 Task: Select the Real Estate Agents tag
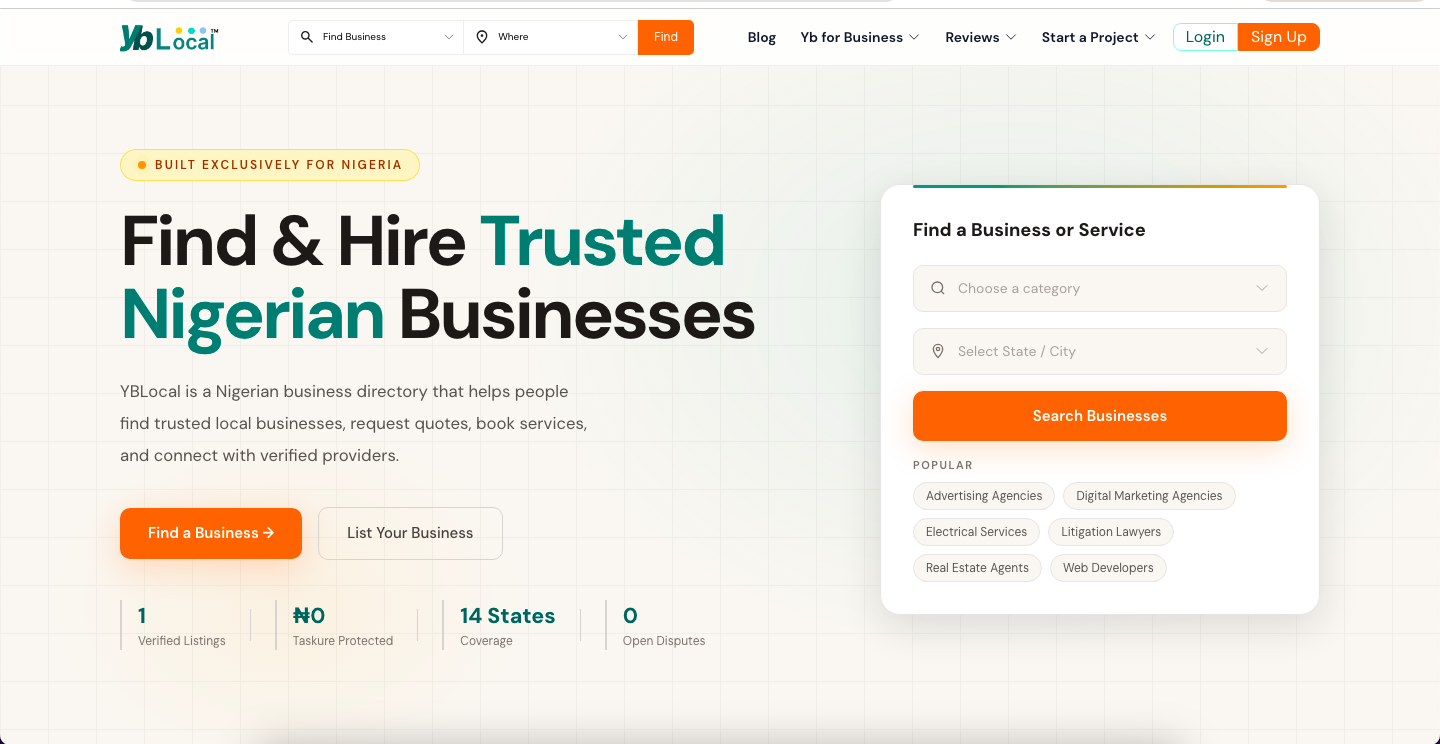[977, 568]
